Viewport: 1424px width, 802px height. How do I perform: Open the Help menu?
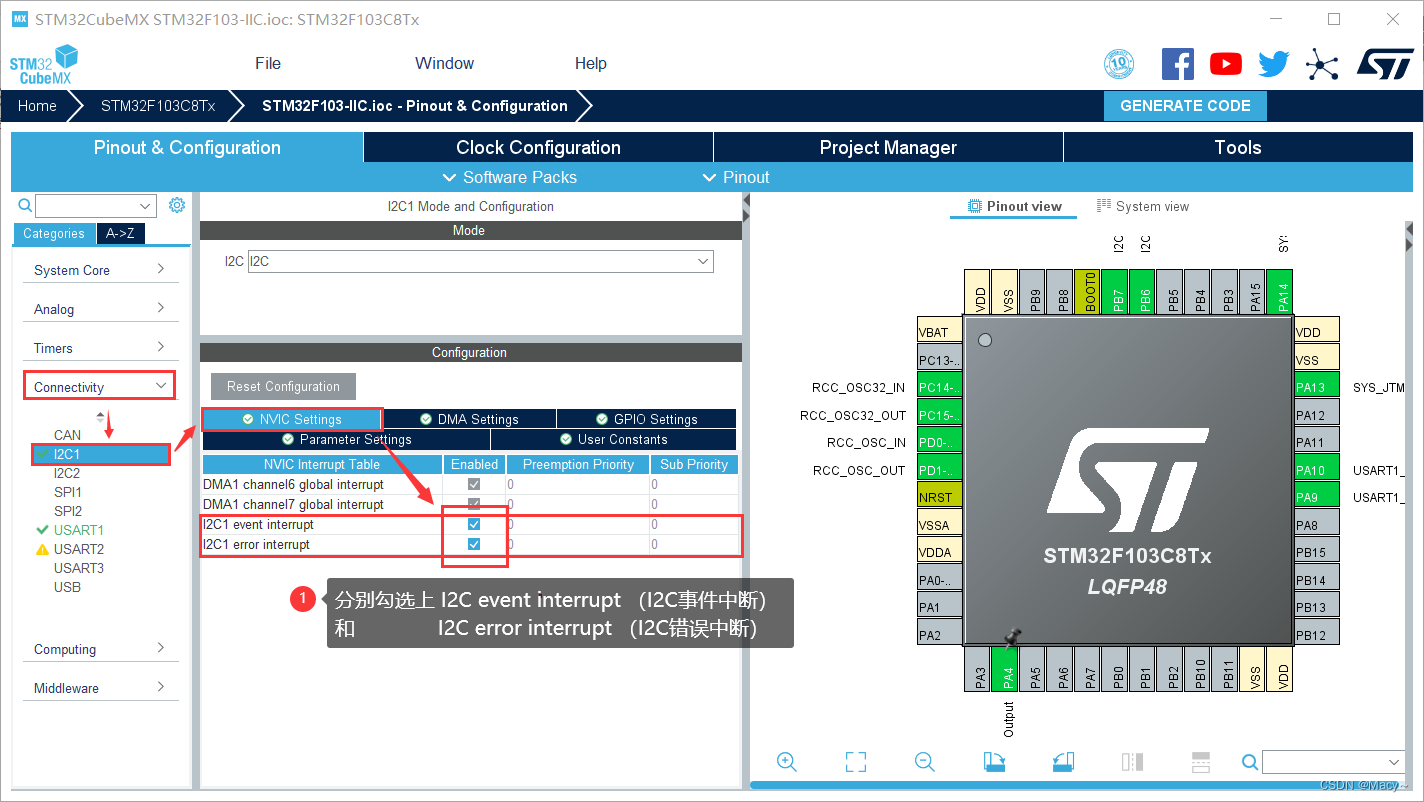coord(590,63)
